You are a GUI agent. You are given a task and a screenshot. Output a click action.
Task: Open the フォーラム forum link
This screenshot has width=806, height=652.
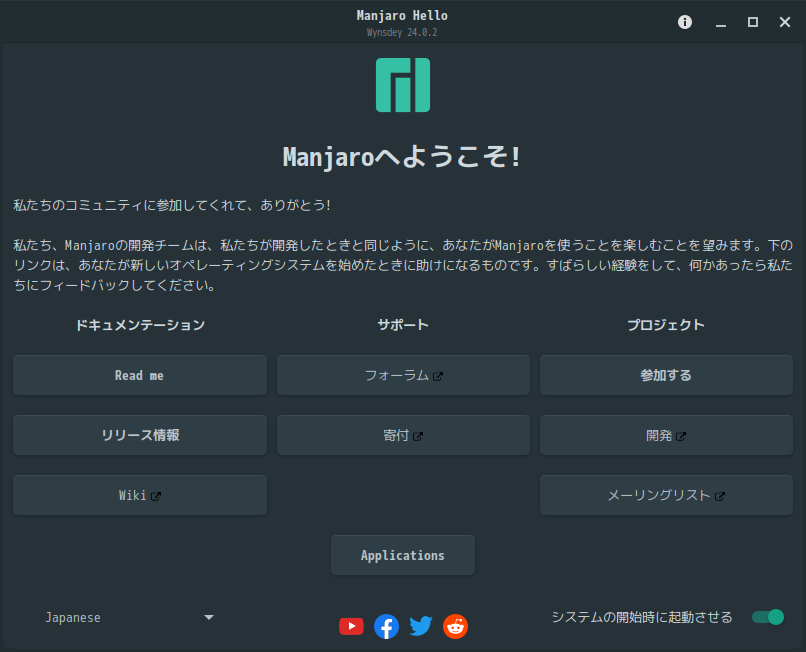(404, 375)
